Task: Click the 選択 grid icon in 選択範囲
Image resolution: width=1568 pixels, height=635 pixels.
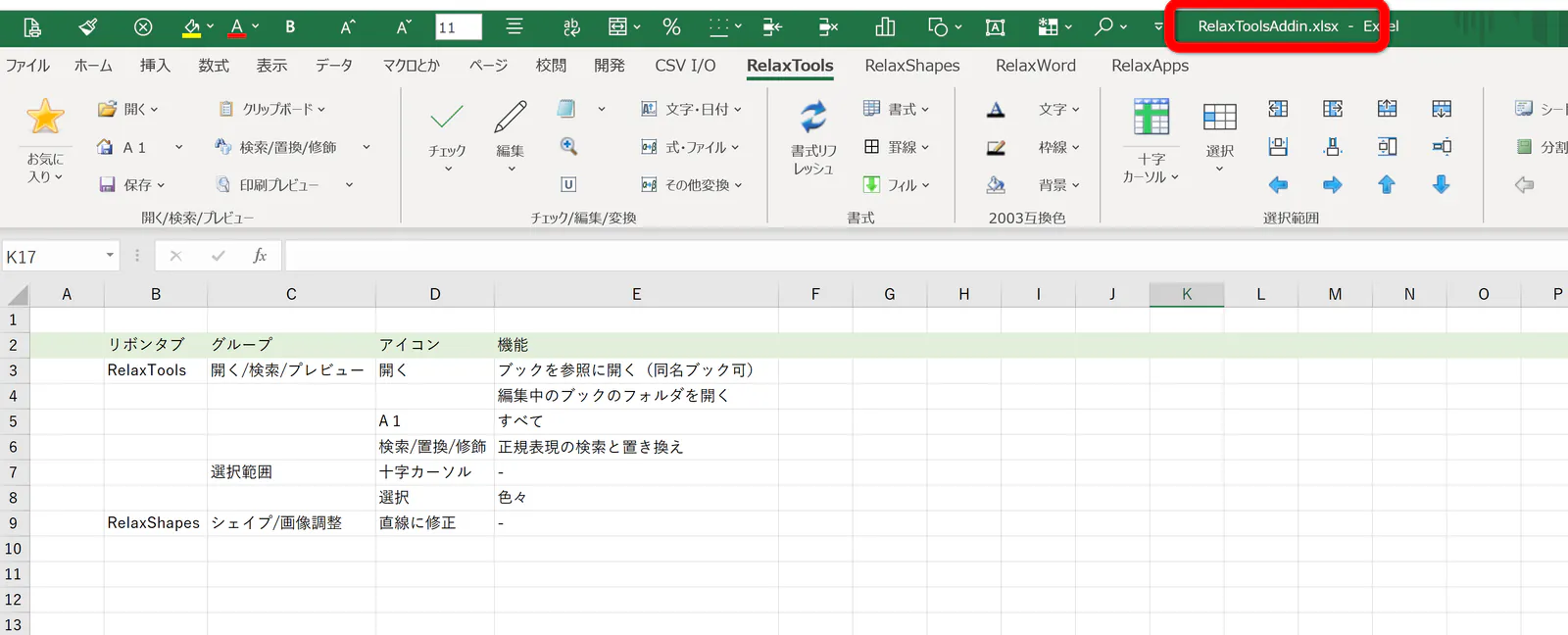Action: [x=1219, y=118]
